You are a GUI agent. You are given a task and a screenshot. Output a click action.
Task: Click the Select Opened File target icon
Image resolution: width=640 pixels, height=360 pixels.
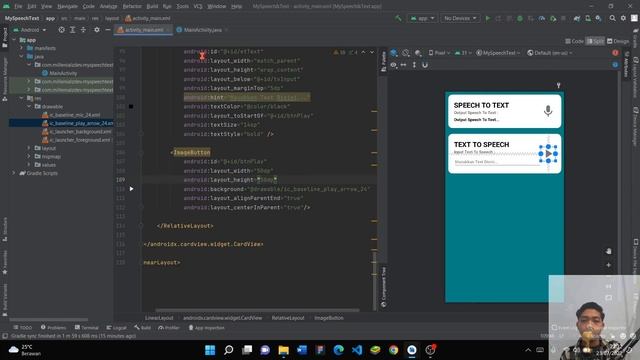pos(61,30)
